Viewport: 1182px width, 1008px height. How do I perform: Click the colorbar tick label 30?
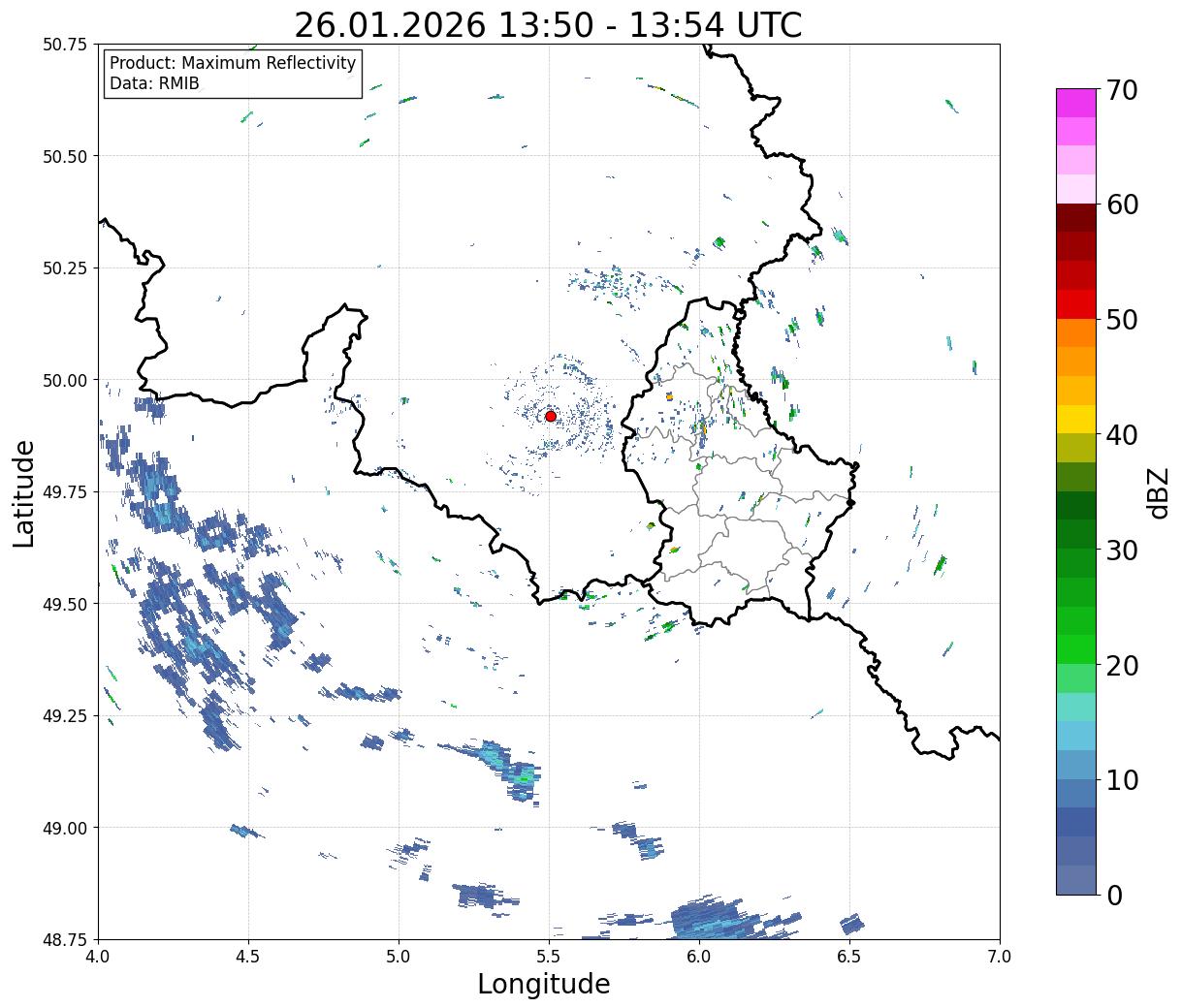click(x=1121, y=550)
